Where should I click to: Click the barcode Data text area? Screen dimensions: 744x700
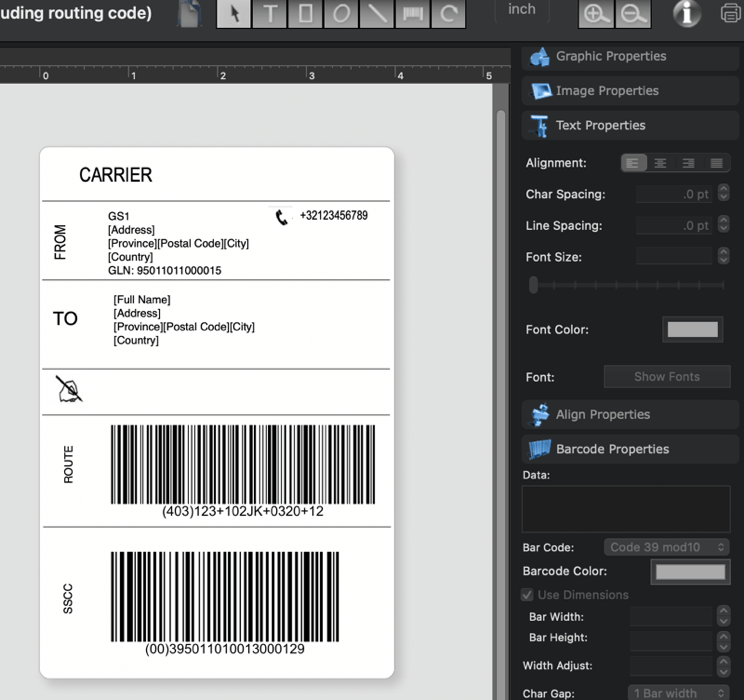tap(626, 509)
